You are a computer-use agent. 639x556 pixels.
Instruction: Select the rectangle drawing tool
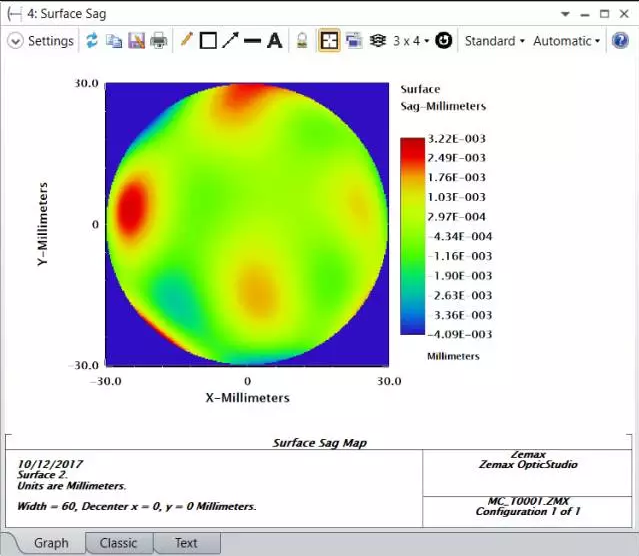(208, 41)
